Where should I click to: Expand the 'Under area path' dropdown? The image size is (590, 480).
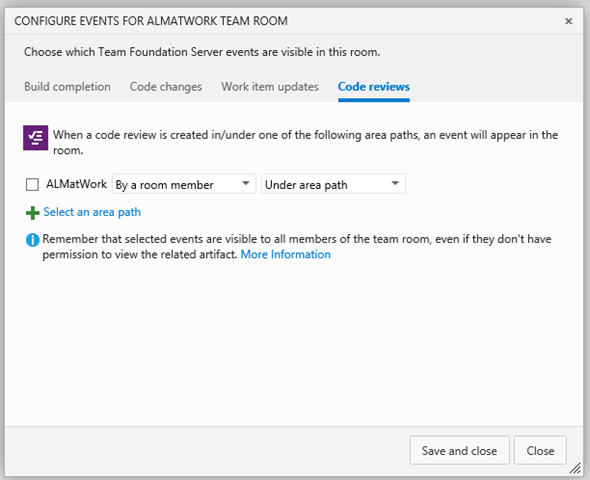[x=333, y=184]
